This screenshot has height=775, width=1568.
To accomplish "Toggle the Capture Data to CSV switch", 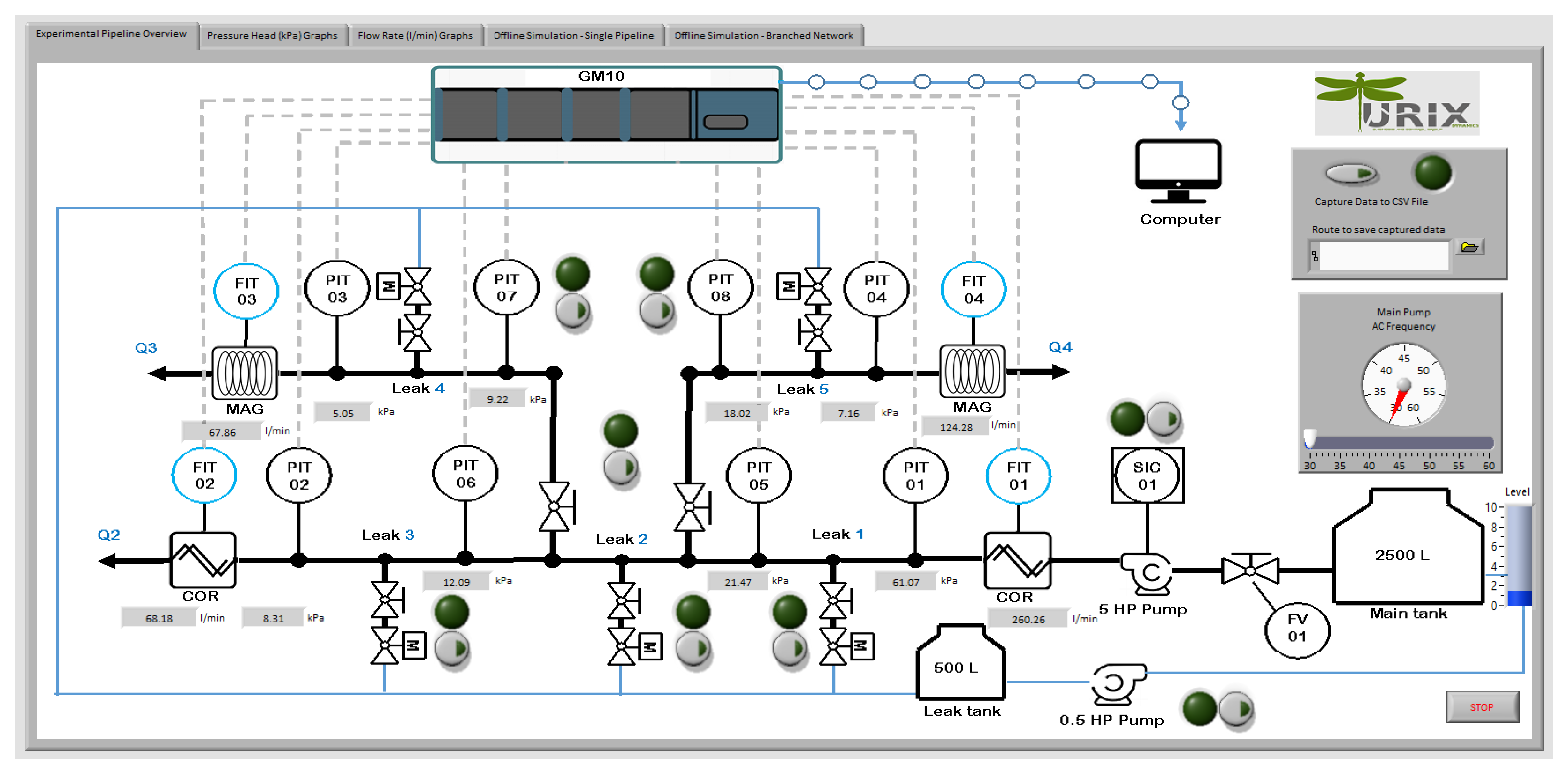I will pos(1351,174).
